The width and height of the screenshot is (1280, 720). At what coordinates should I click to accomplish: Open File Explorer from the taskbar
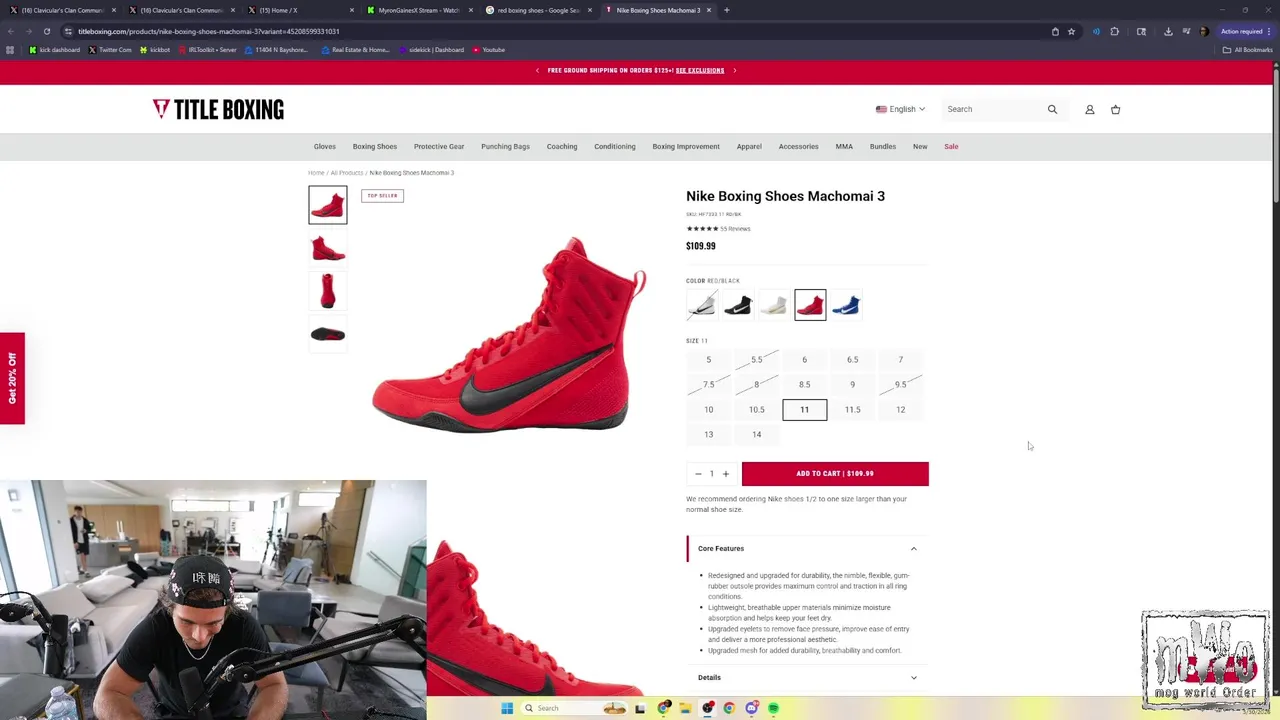coord(685,708)
